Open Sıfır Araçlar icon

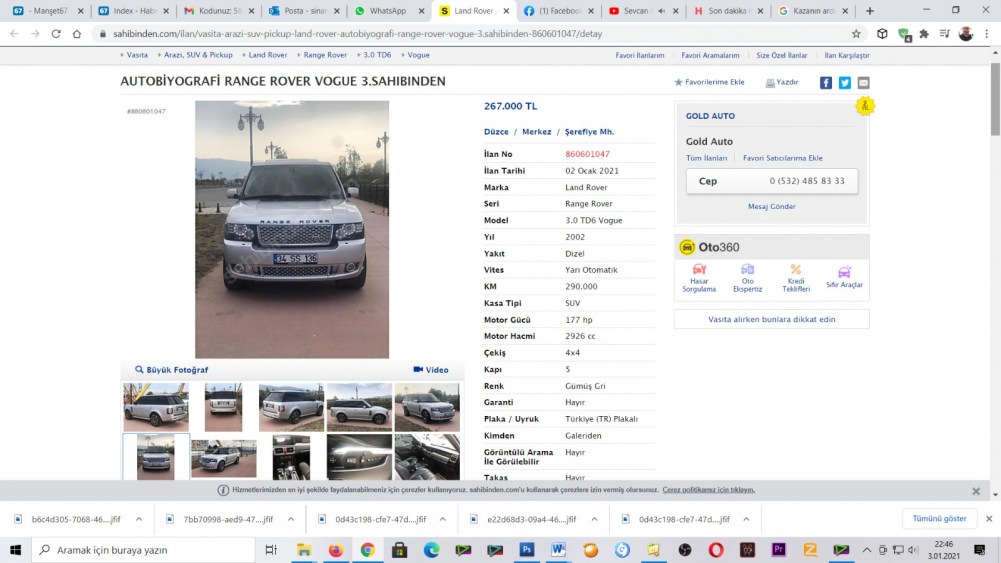[x=844, y=278]
